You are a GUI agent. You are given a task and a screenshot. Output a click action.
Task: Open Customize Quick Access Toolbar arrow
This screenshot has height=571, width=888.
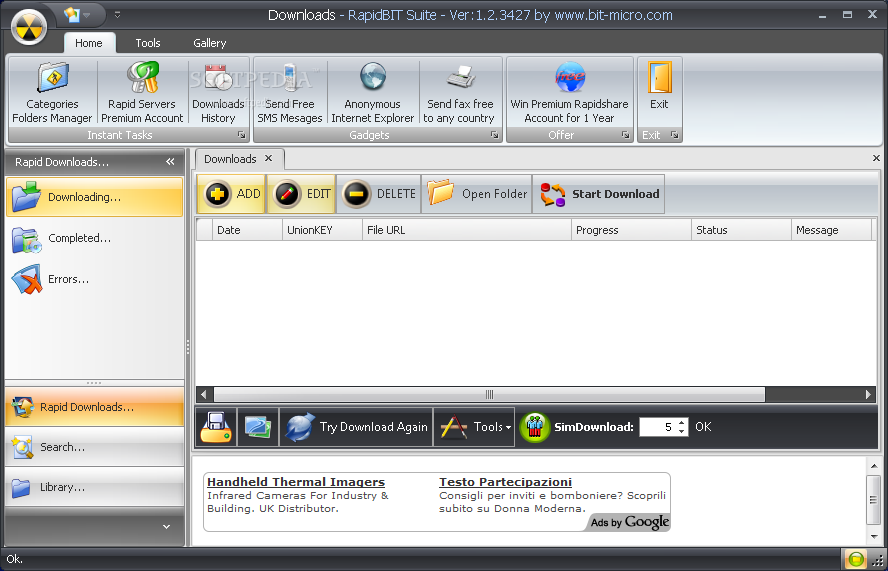pyautogui.click(x=117, y=15)
